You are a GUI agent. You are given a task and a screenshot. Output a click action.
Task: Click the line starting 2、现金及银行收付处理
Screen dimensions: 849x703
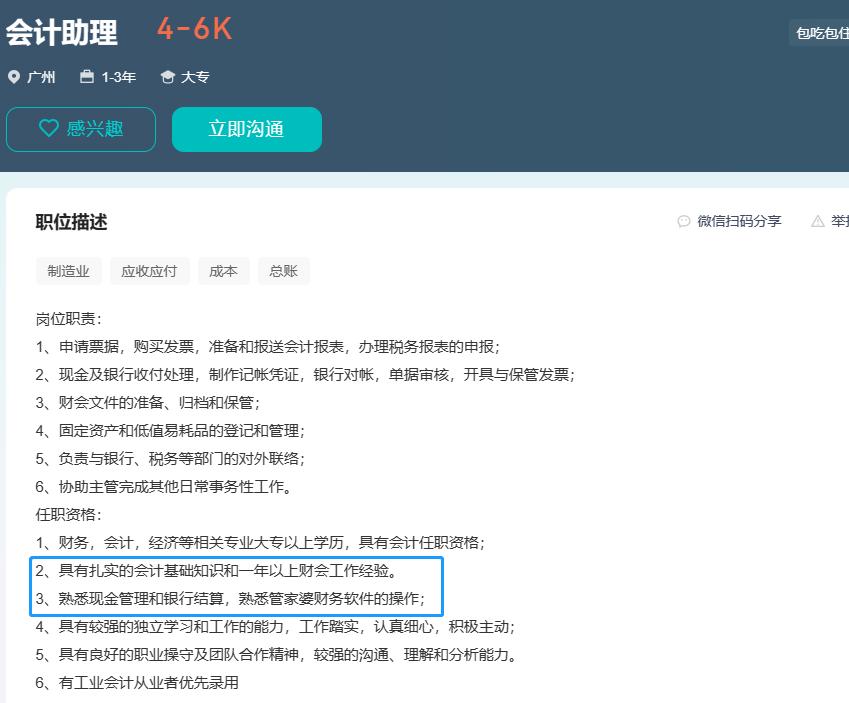coord(305,375)
